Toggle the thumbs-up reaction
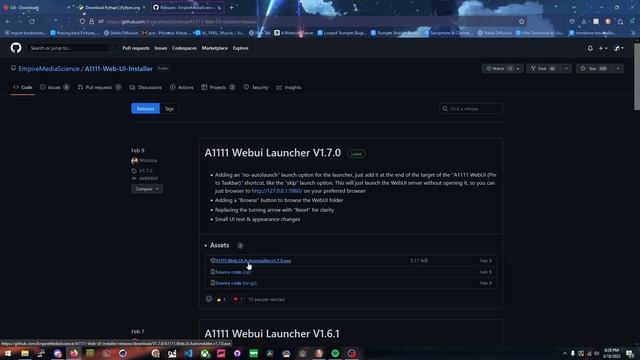Screen dimensions: 640x360 [x=221, y=299]
